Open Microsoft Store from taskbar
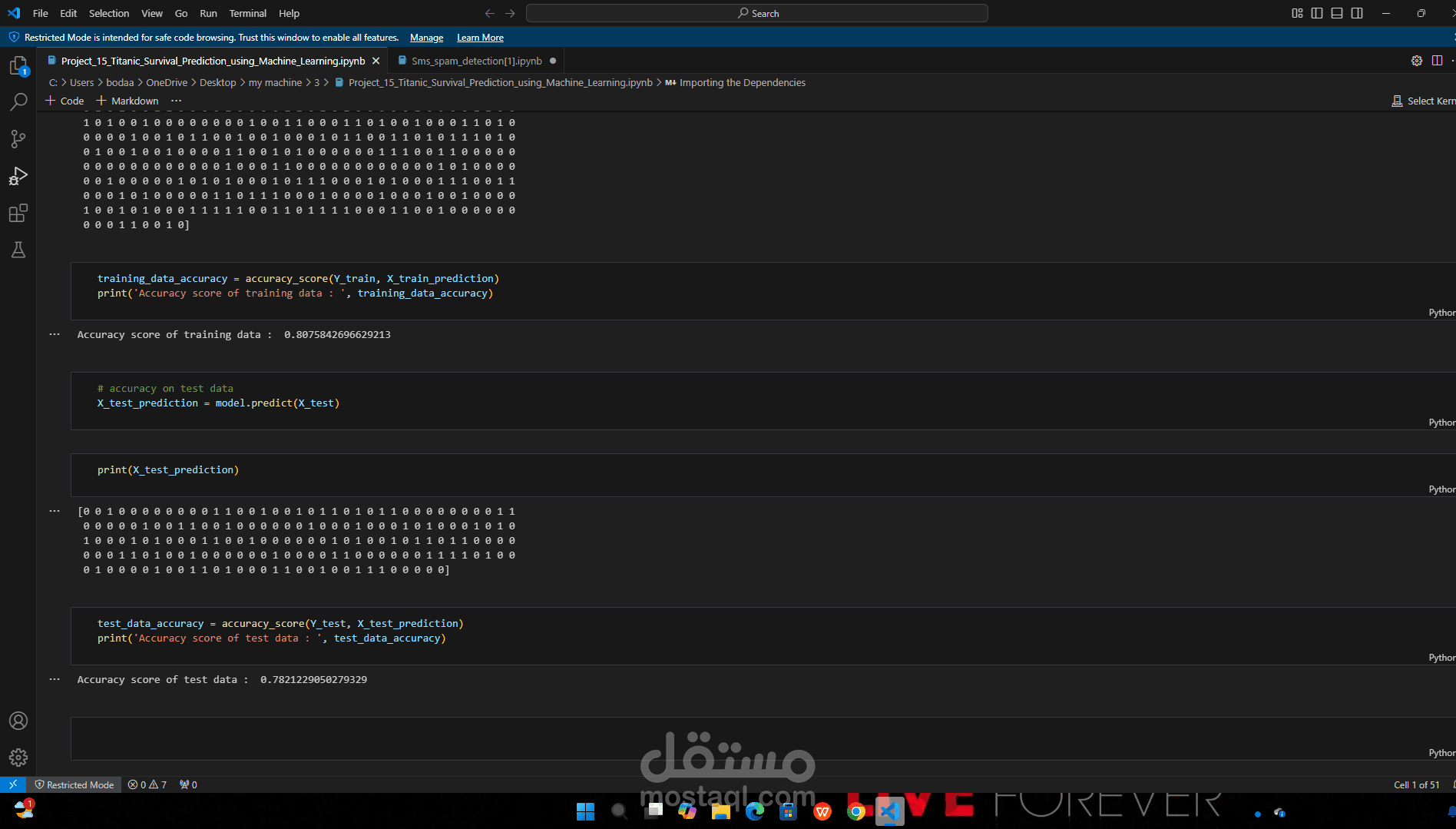1456x829 pixels. pyautogui.click(x=789, y=811)
